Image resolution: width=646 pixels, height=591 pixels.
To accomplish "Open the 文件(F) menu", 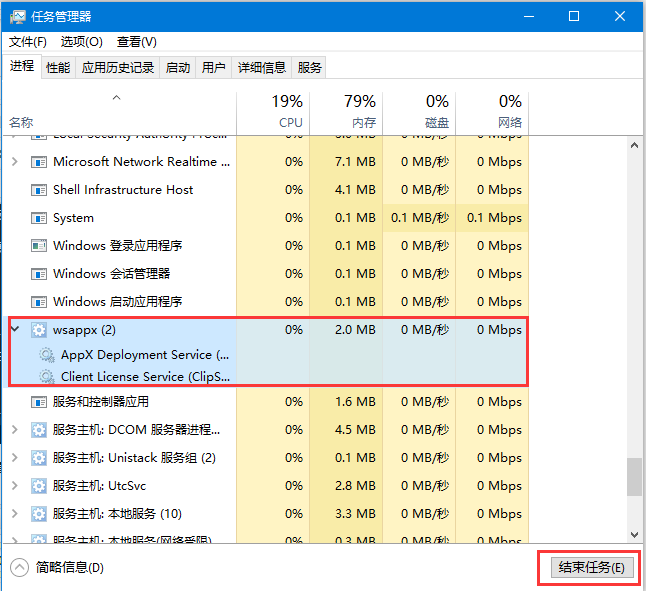I will click(x=28, y=42).
